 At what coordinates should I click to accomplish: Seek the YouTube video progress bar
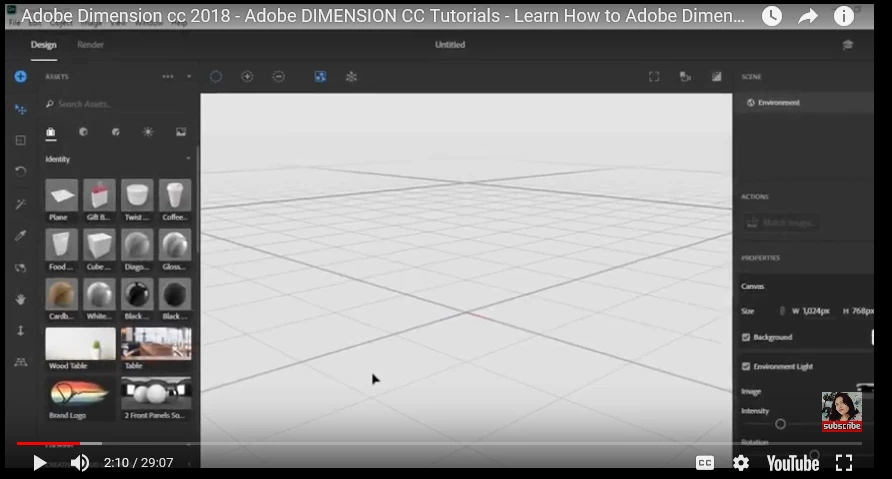click(x=439, y=443)
